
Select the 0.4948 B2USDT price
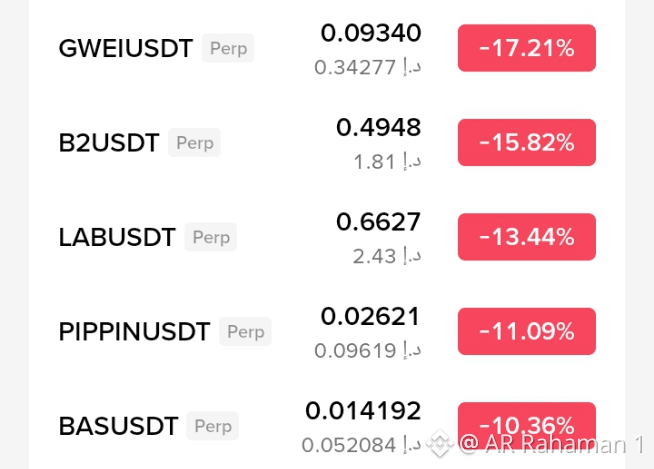coord(379,127)
